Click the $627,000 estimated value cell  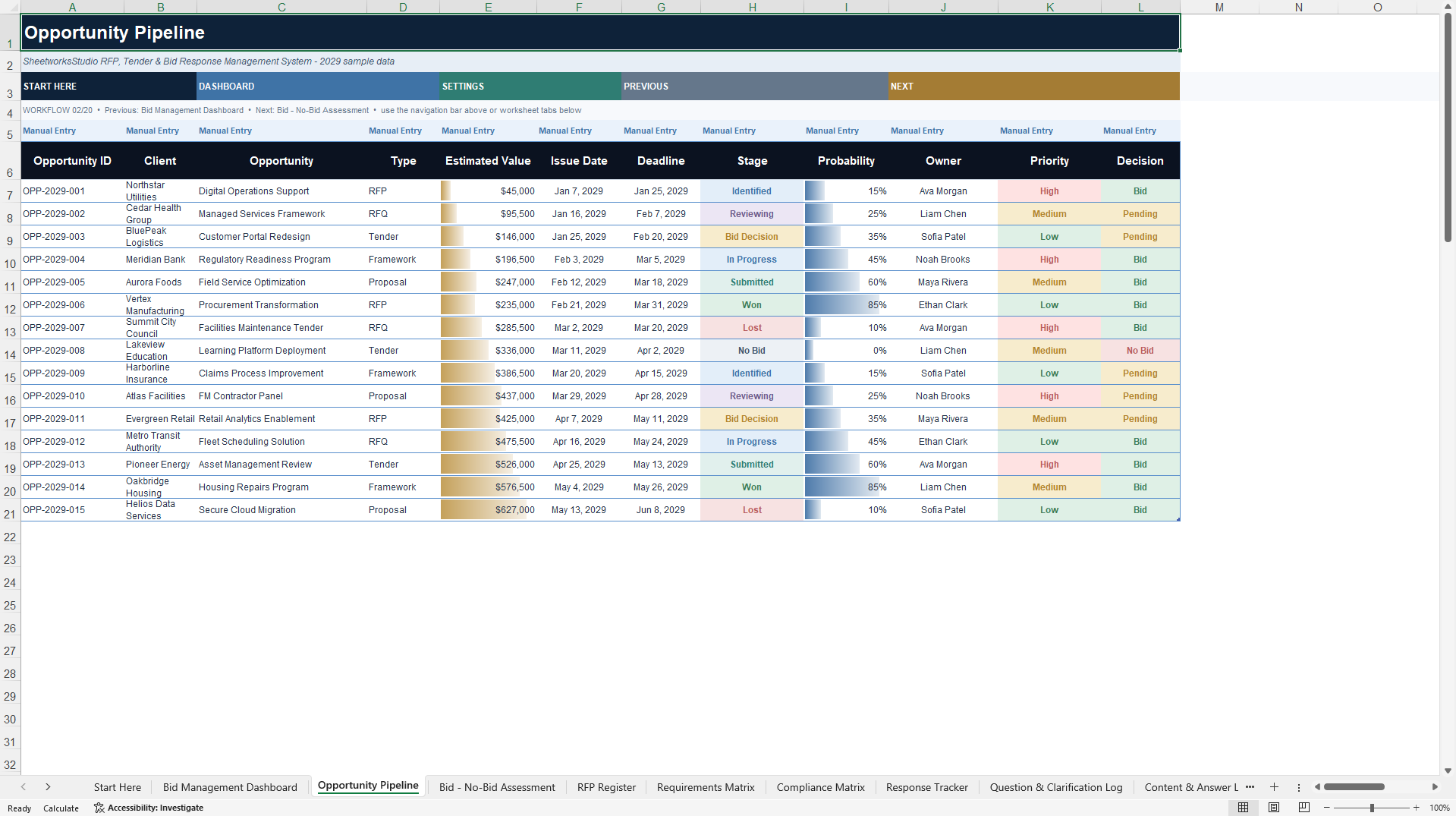coord(488,510)
